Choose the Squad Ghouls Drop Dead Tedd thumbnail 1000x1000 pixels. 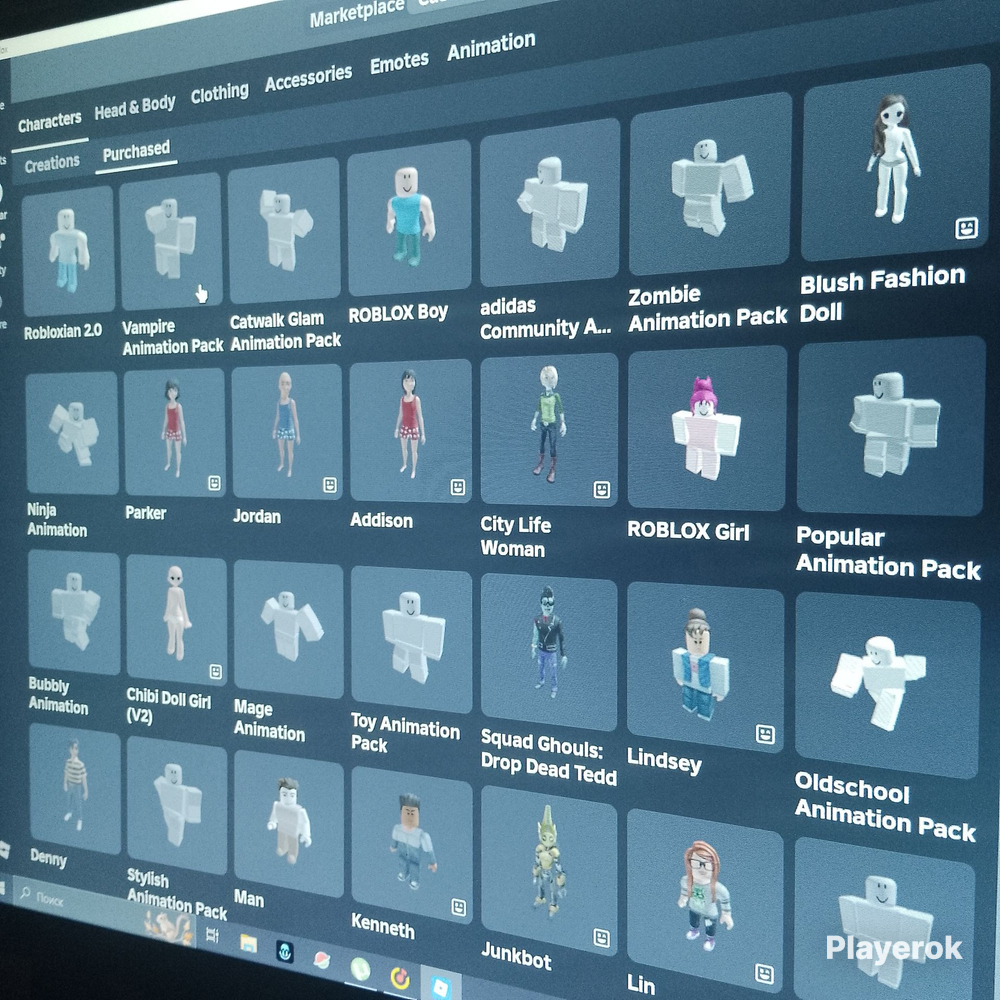tap(549, 652)
